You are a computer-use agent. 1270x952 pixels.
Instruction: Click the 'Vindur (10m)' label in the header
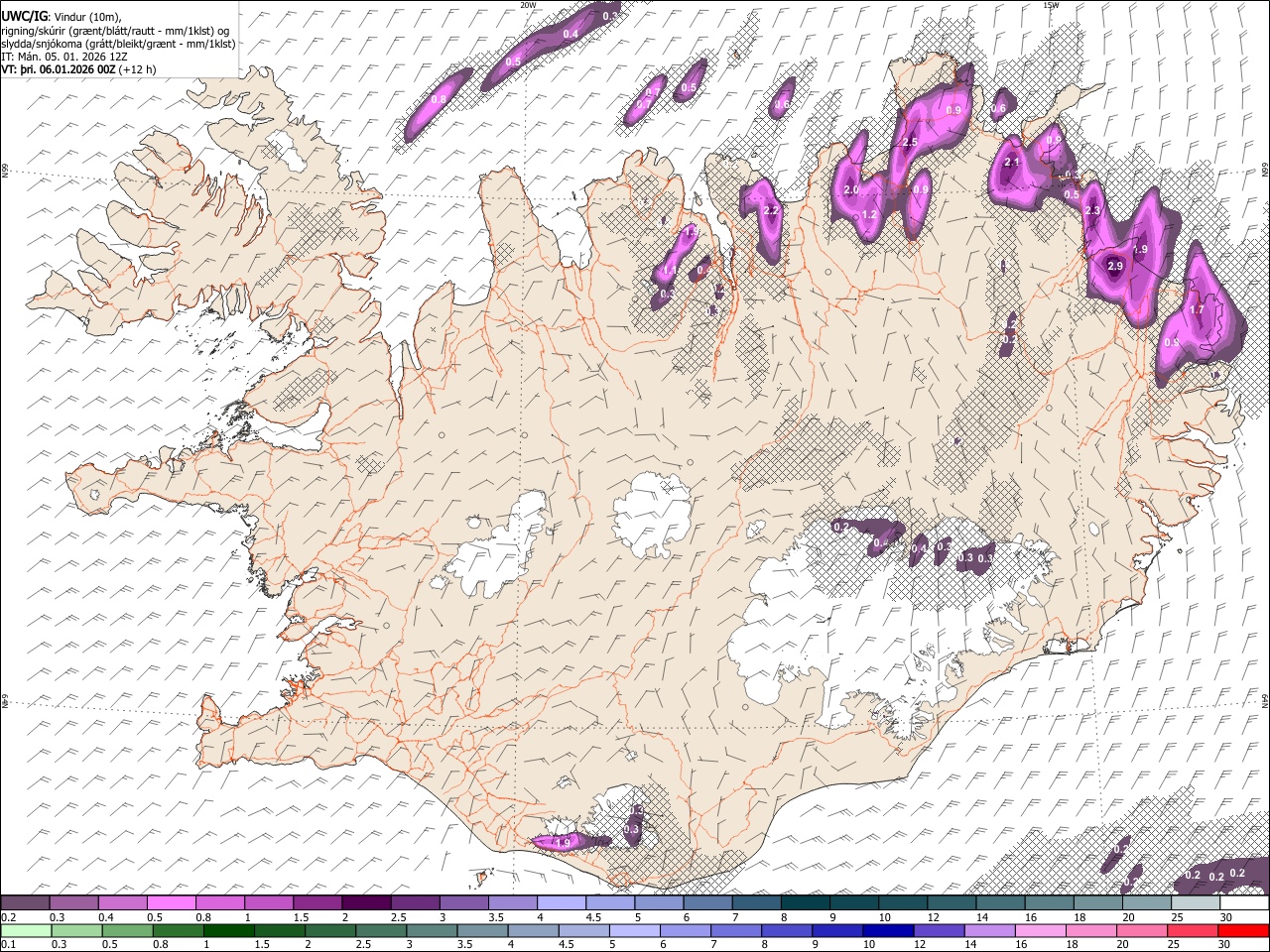click(x=85, y=16)
